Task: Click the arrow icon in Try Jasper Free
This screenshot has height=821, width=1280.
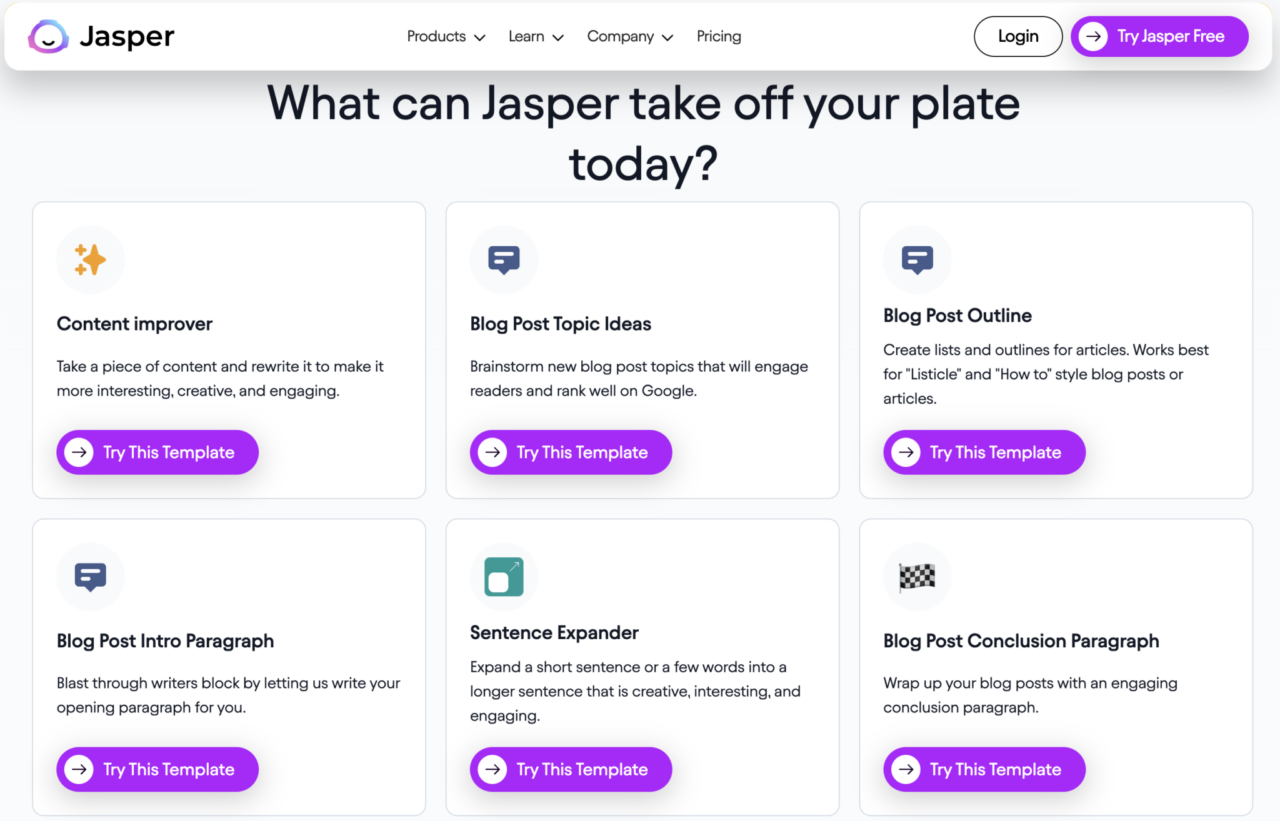Action: click(1094, 37)
